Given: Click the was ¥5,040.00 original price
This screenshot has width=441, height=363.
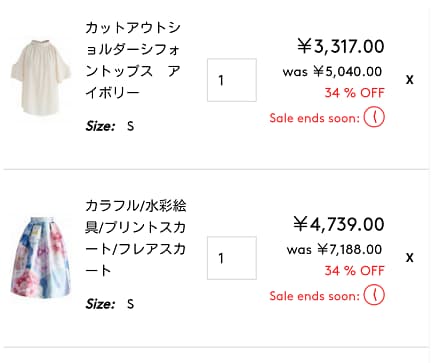Looking at the screenshot, I should point(332,72).
